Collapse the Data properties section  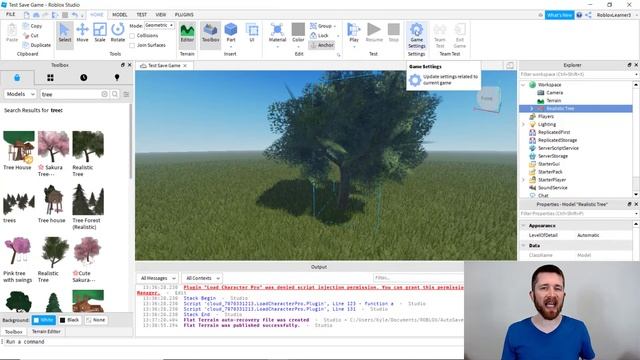coord(524,246)
